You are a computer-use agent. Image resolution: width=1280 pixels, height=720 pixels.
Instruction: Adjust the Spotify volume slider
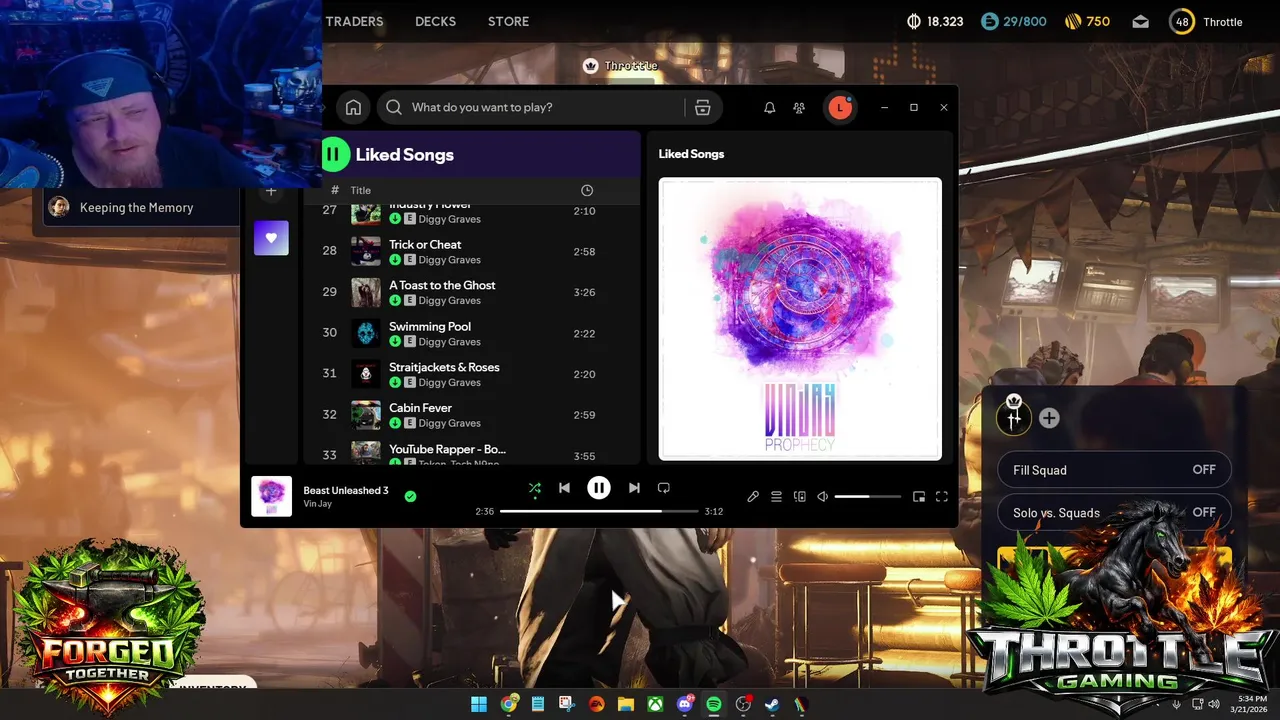867,496
